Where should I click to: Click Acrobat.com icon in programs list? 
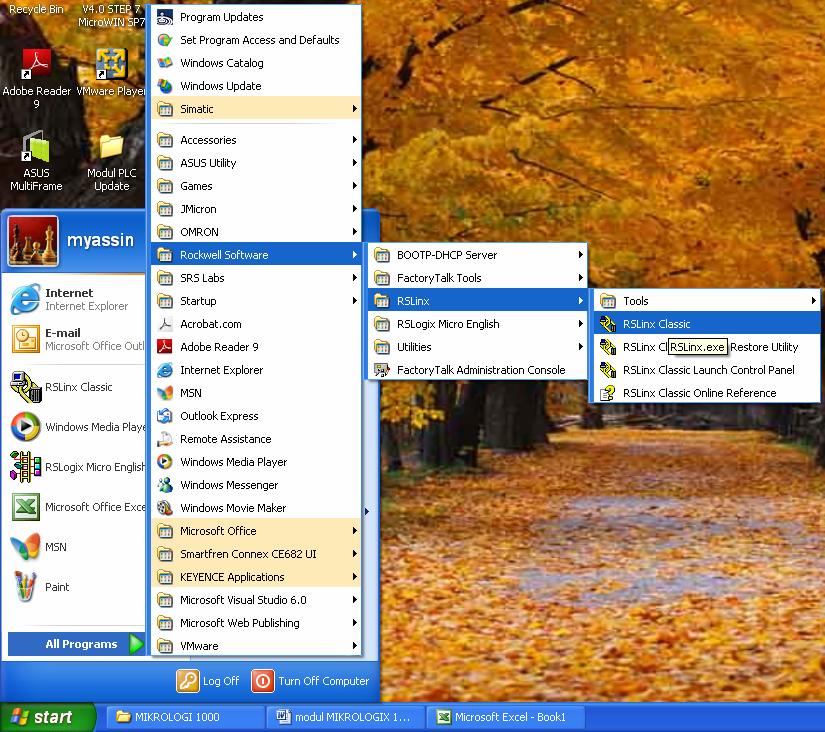point(165,324)
